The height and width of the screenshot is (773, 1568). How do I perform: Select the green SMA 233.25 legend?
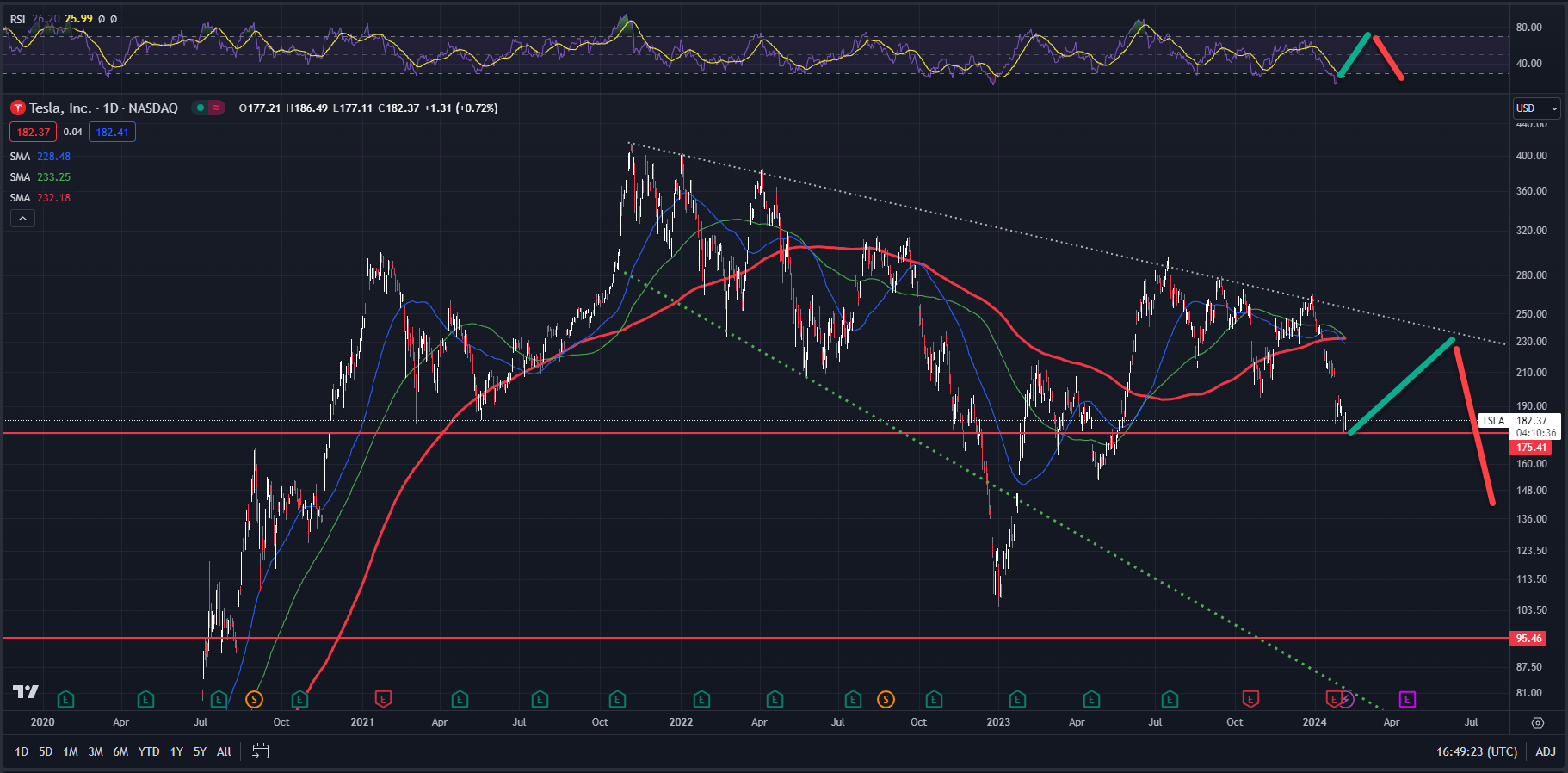pyautogui.click(x=40, y=177)
